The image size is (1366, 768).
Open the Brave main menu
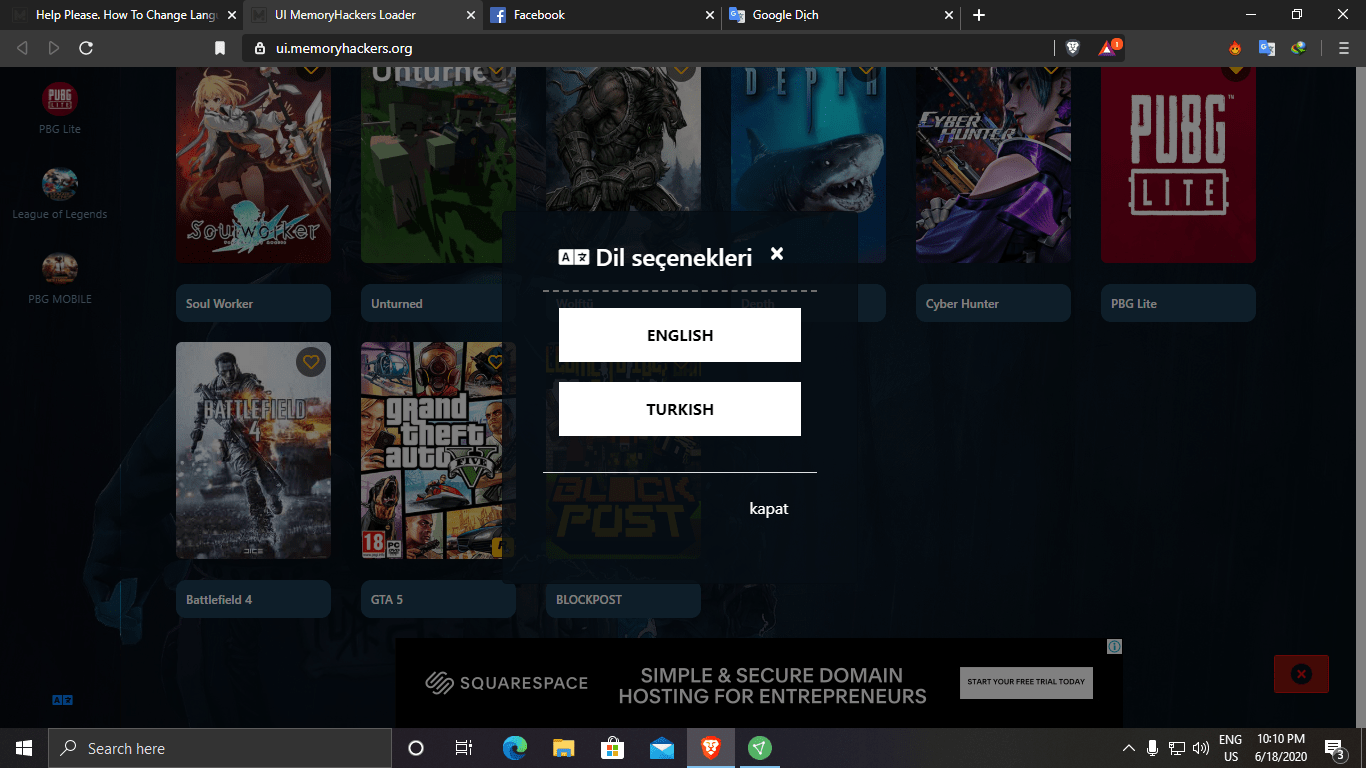tap(1343, 48)
